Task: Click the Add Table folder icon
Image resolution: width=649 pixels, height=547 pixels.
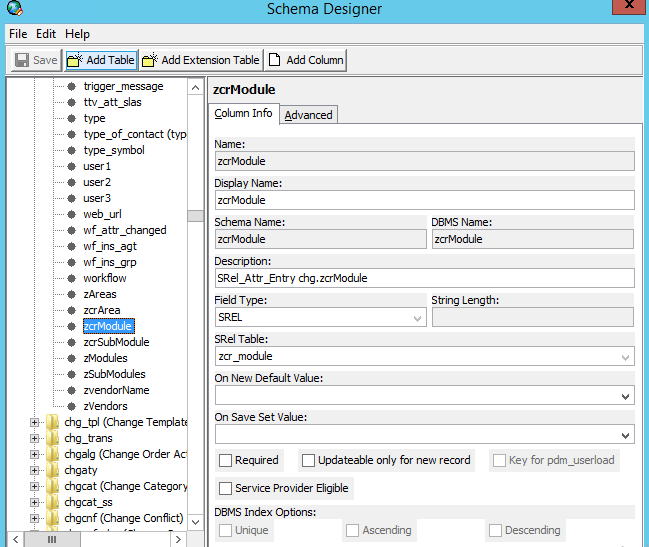Action: point(75,60)
